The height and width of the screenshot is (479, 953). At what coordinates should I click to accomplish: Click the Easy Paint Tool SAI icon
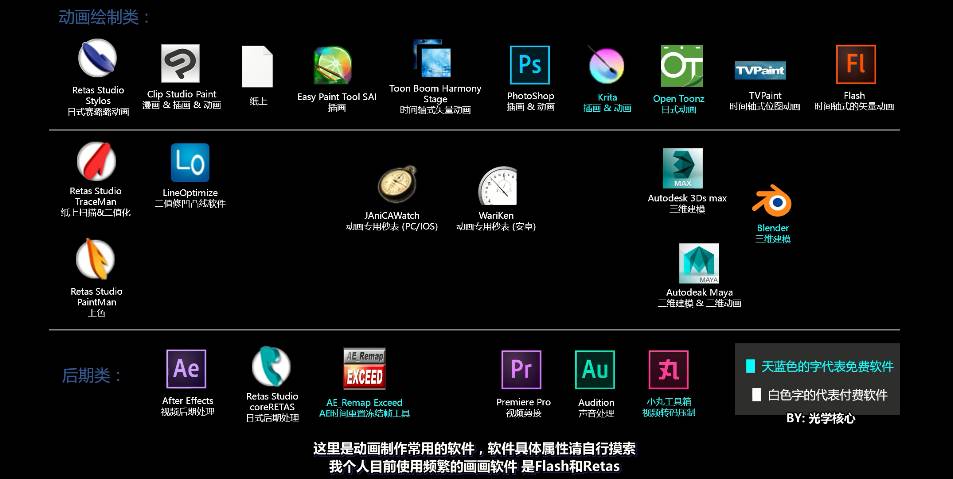tap(332, 66)
